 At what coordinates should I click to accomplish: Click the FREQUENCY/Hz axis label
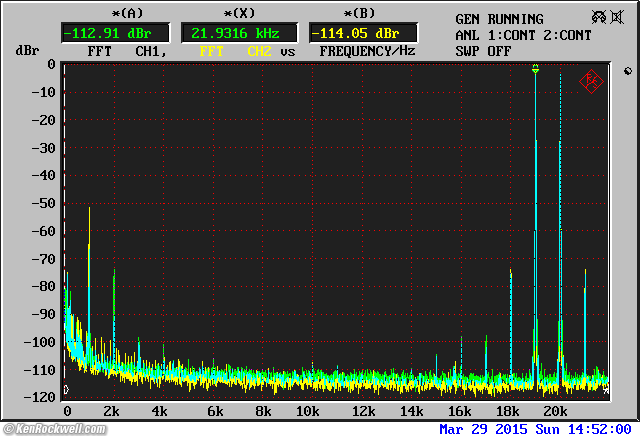coord(367,51)
